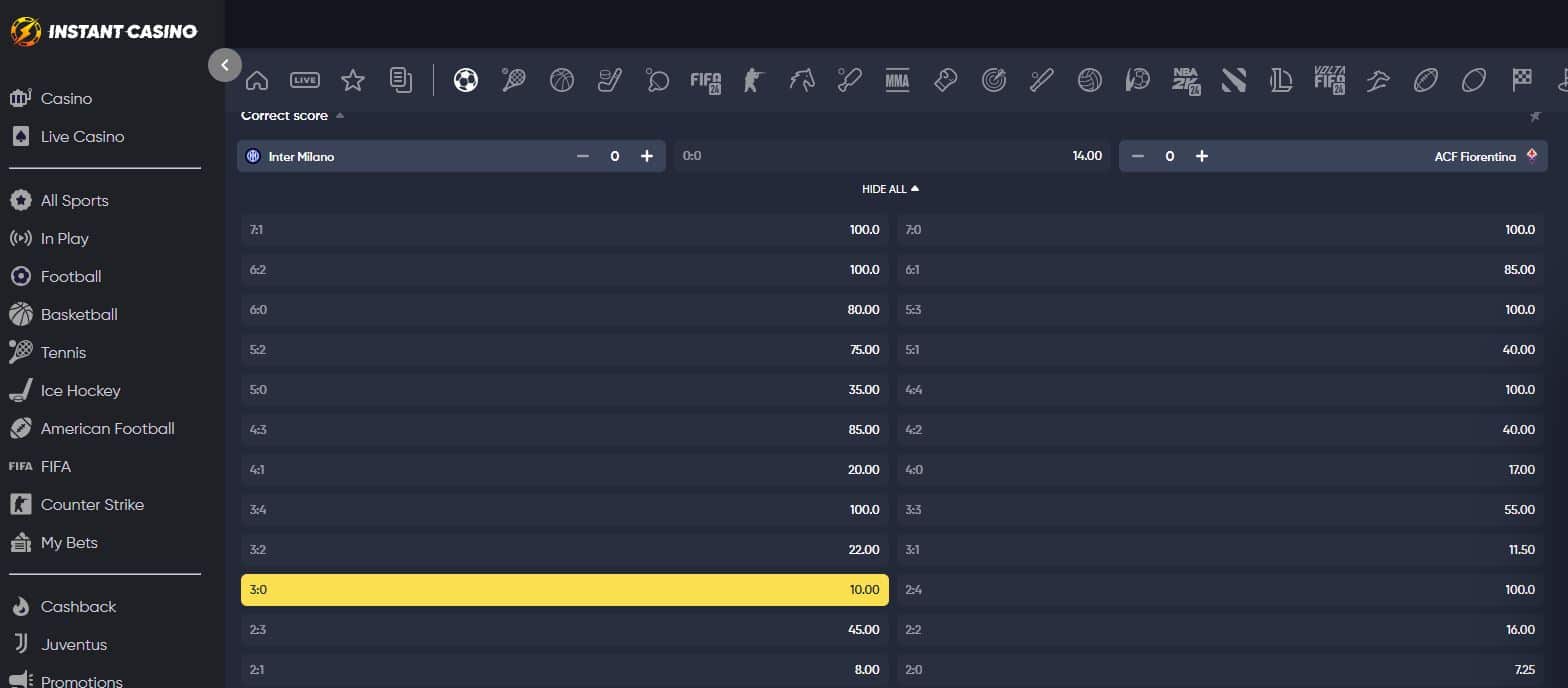Viewport: 1568px width, 688px height.
Task: Pick correct score 7:1 odds
Action: (x=565, y=230)
